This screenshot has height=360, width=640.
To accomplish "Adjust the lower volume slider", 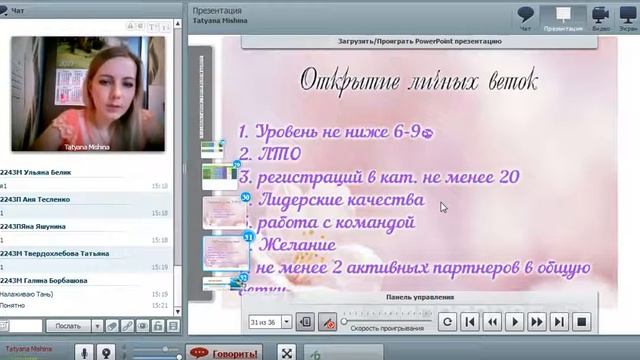I will (158, 357).
